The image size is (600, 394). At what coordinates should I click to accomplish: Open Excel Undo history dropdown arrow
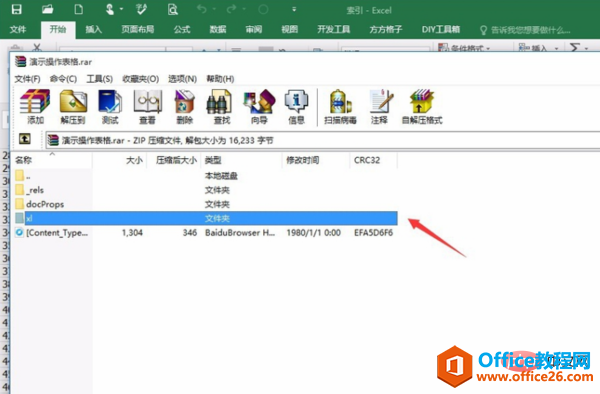tap(214, 9)
